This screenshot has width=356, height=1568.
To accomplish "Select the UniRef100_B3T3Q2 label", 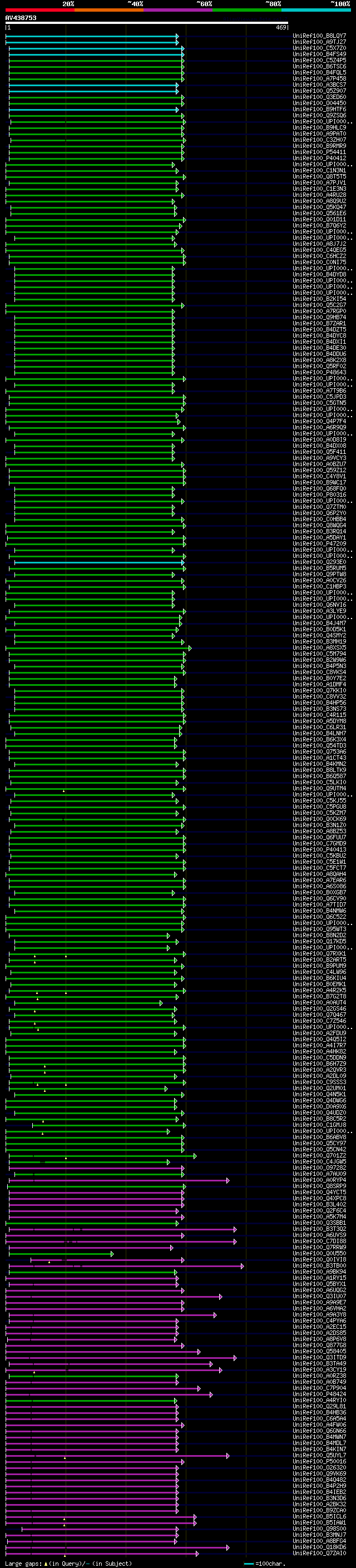I will [319, 1229].
